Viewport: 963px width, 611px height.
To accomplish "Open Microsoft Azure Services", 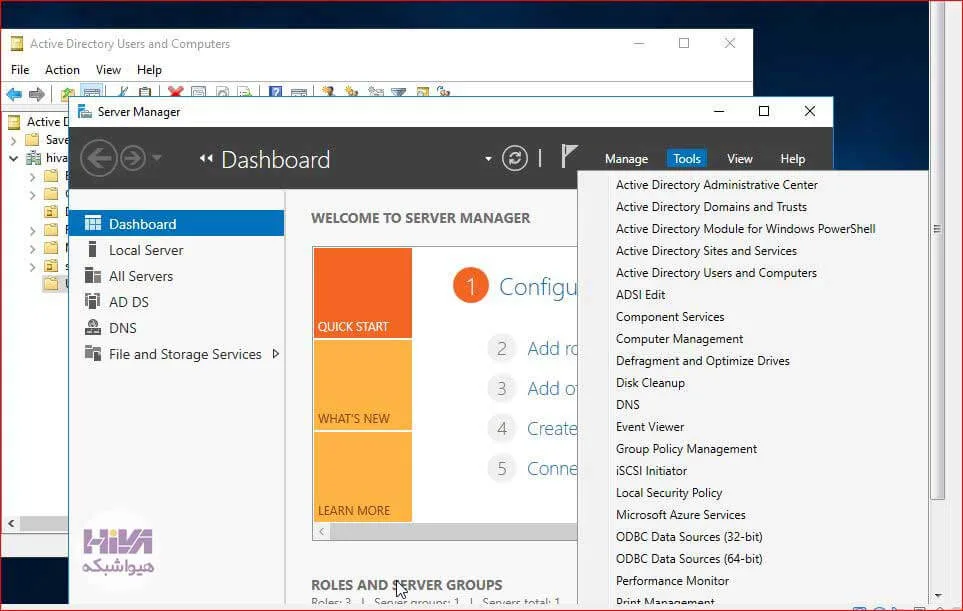I will point(680,515).
